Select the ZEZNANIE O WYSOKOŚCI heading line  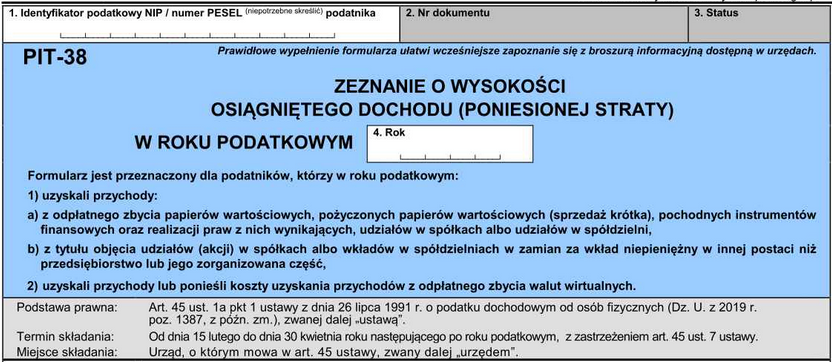[442, 87]
